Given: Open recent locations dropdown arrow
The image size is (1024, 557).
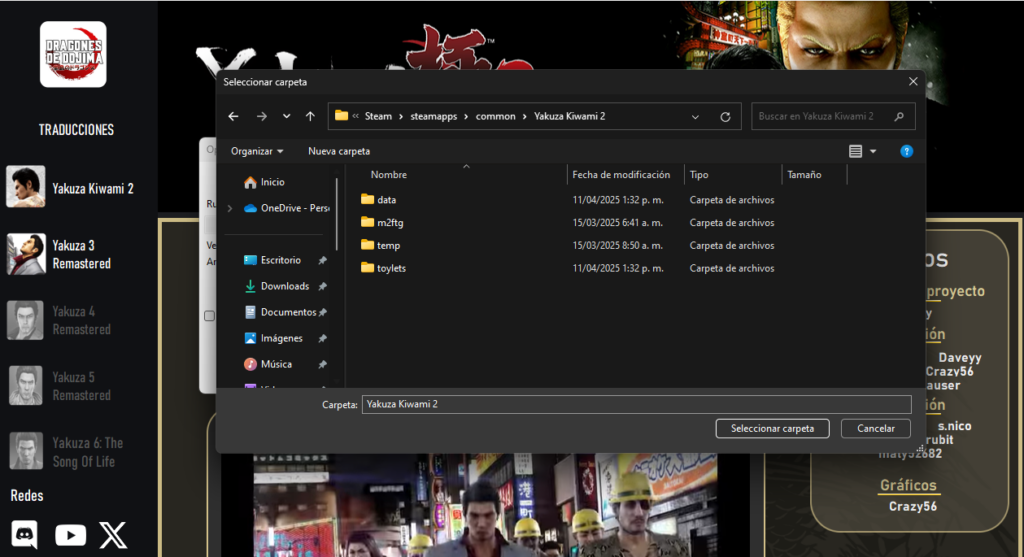Looking at the screenshot, I should point(286,116).
